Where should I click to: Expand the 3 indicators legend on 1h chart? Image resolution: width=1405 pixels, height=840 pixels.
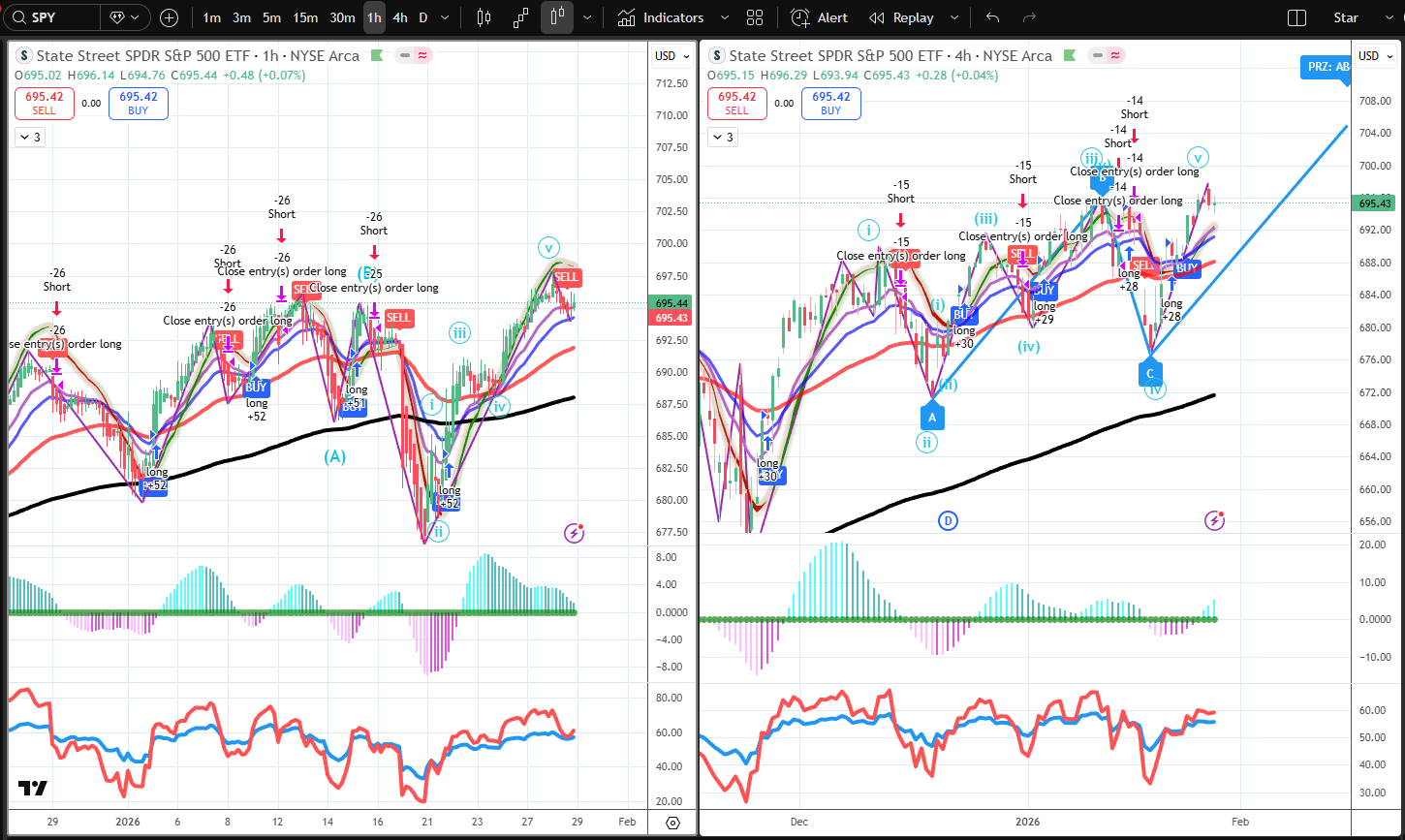coord(30,138)
